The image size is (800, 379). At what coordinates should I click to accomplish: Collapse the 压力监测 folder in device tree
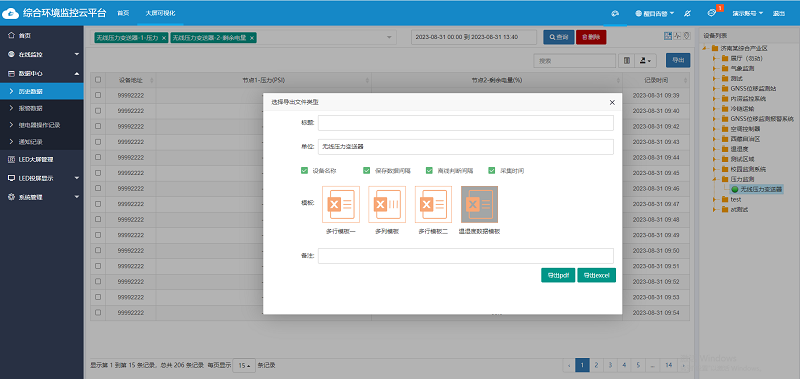(715, 179)
